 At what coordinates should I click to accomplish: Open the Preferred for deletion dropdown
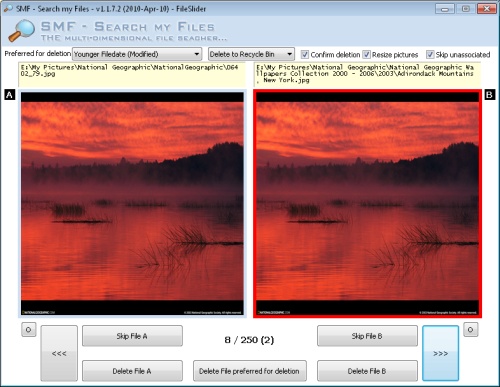coord(137,54)
